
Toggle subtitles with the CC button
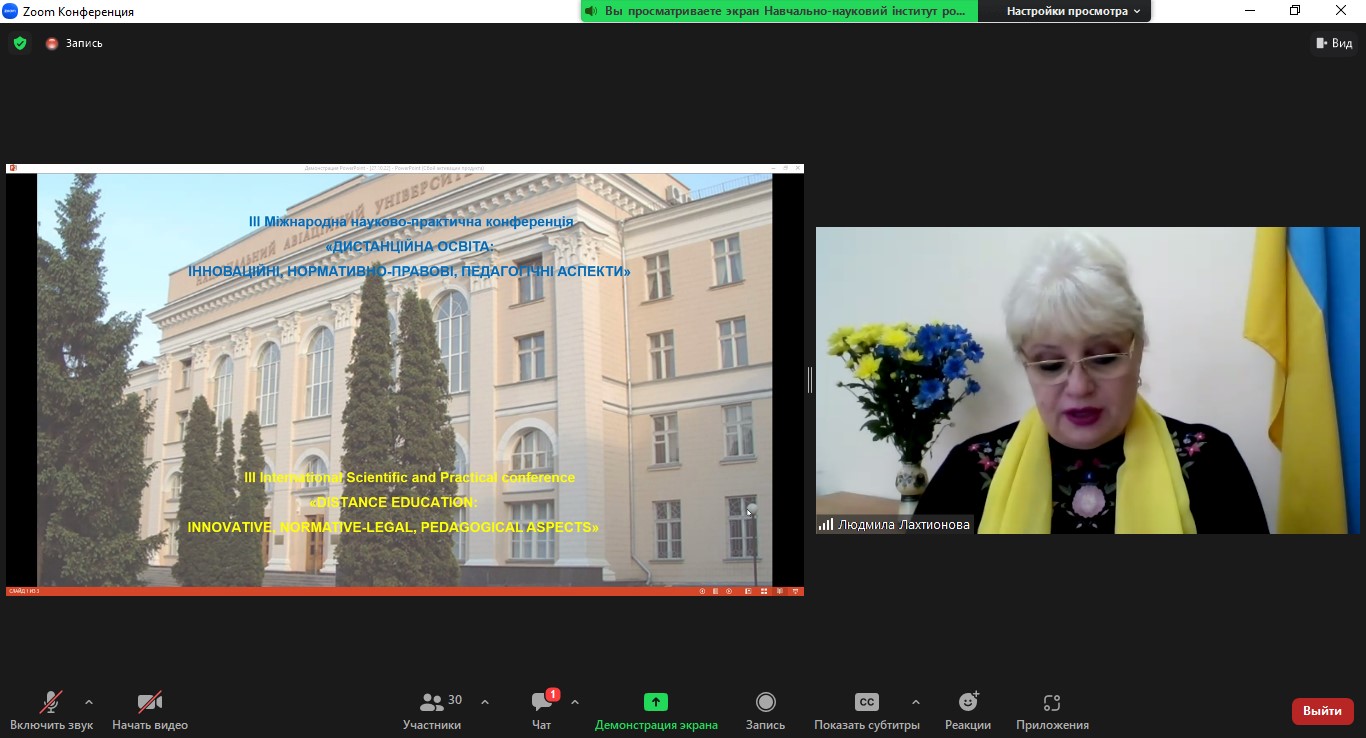point(866,702)
